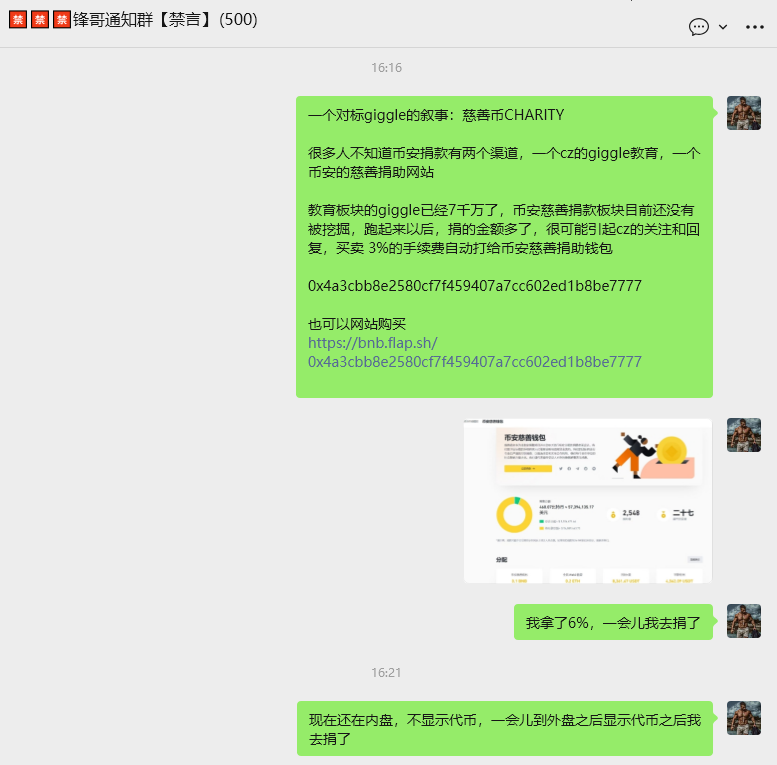Click the first red 禁 badge in title

click(18, 20)
